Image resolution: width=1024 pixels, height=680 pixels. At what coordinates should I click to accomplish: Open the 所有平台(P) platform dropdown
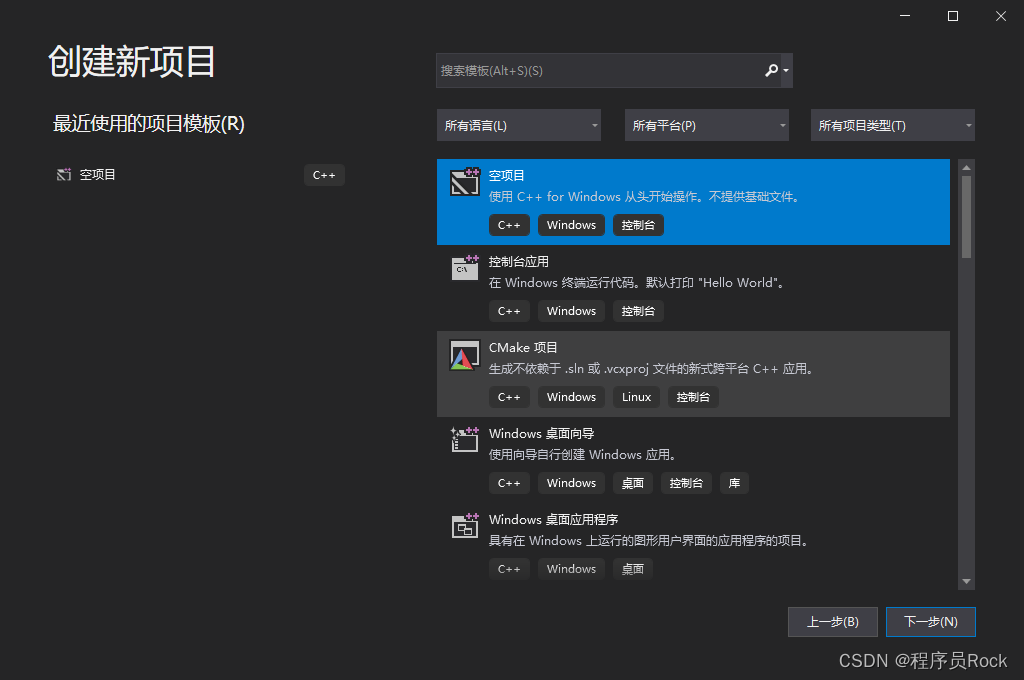tap(707, 125)
